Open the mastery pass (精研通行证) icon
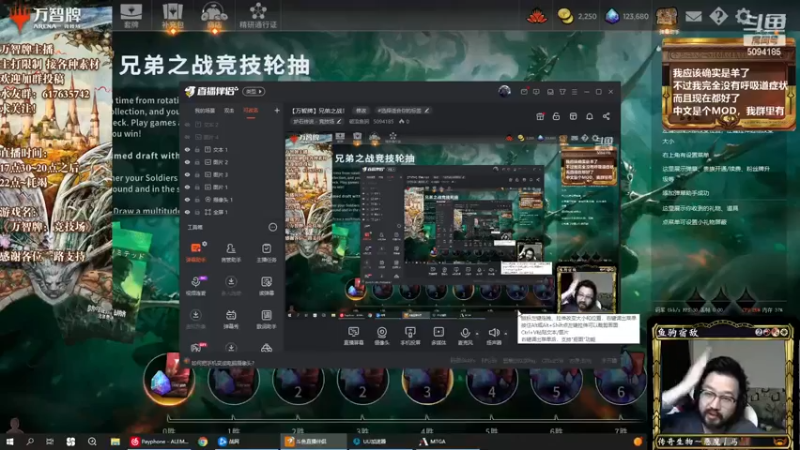800x450 pixels. click(x=258, y=15)
